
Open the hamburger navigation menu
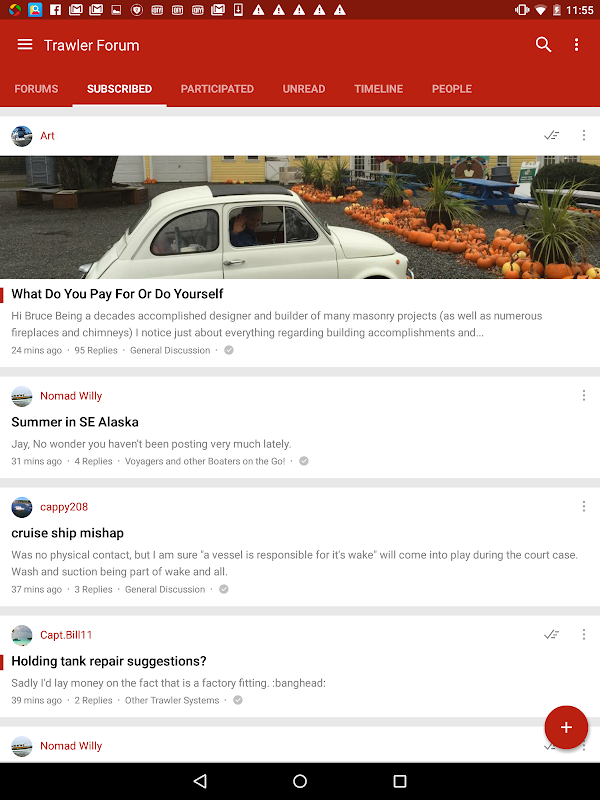click(24, 45)
